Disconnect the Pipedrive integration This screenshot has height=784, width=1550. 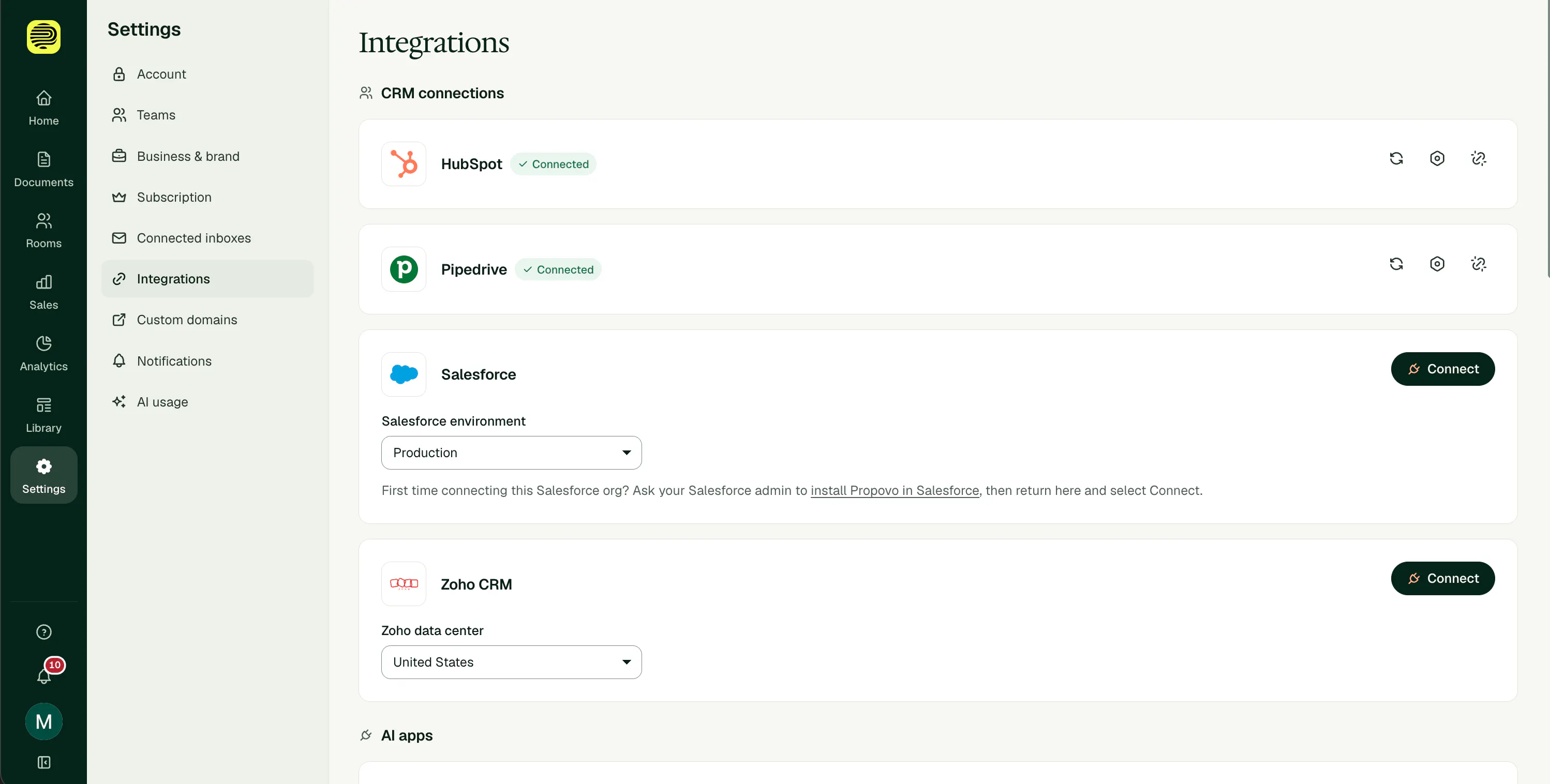click(x=1479, y=264)
